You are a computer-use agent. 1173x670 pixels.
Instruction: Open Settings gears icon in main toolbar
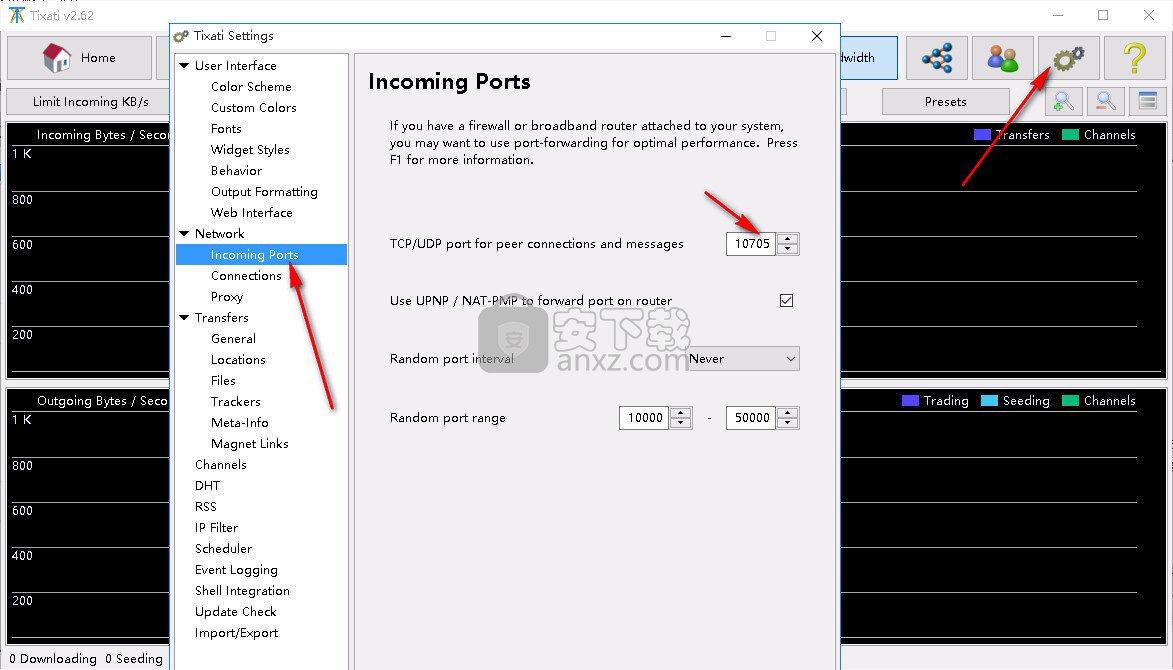[x=1068, y=58]
